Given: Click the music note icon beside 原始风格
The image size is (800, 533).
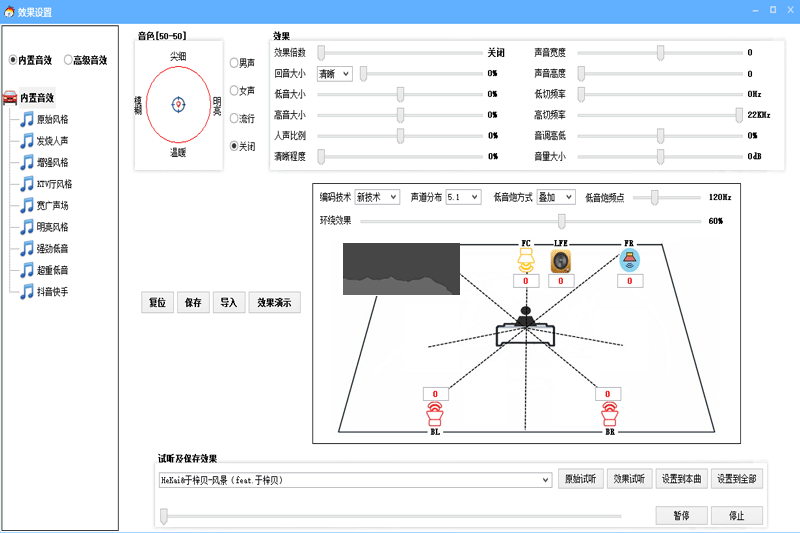Looking at the screenshot, I should tap(27, 119).
